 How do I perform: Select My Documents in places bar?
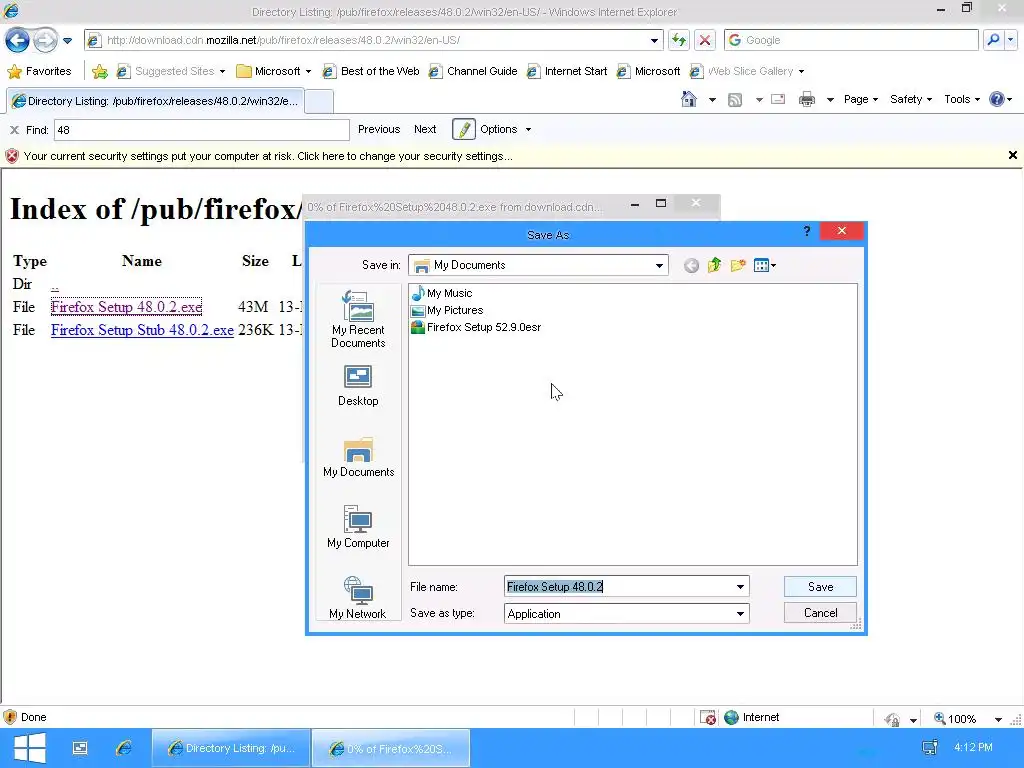[x=359, y=458]
